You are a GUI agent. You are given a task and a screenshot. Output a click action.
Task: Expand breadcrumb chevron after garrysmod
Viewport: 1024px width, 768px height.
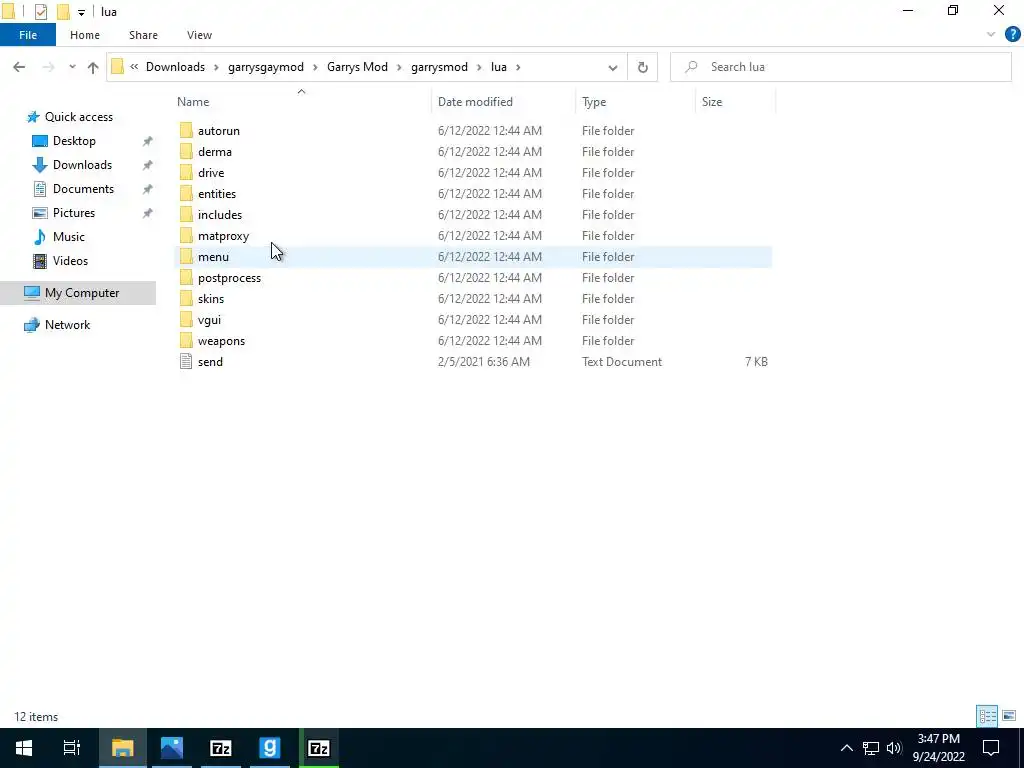point(479,67)
